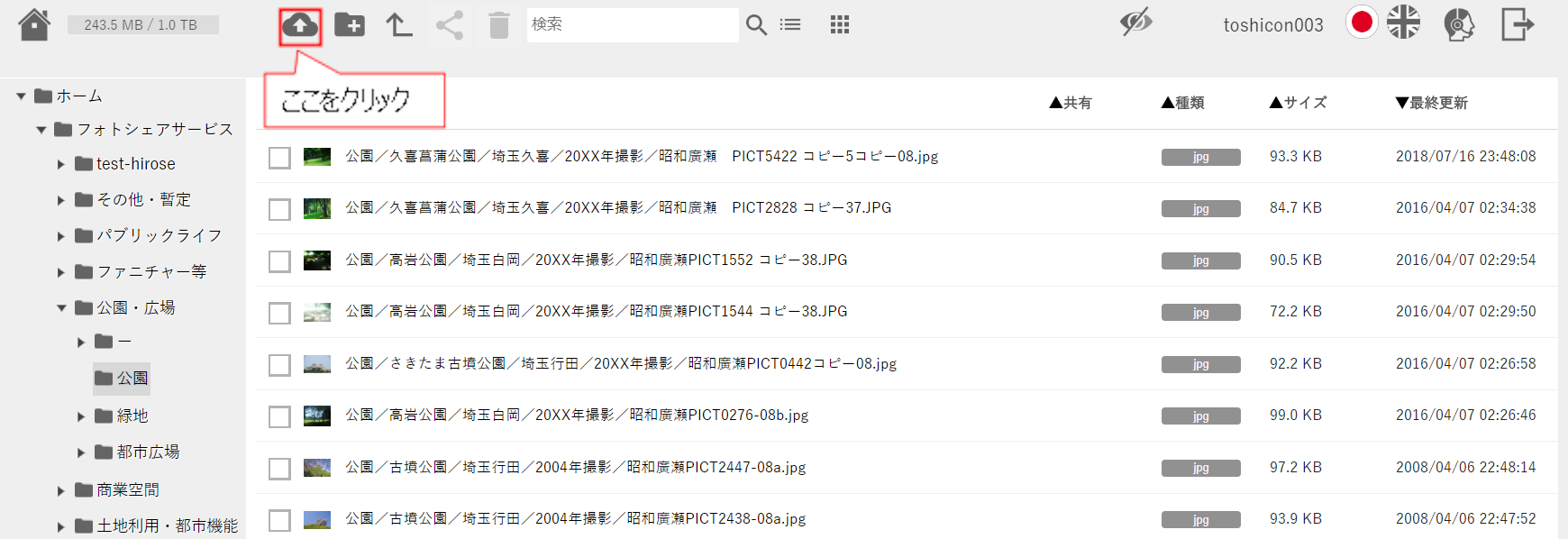Open thumbnail of PICT0276-08b image
This screenshot has height=539, width=1568.
[x=317, y=416]
